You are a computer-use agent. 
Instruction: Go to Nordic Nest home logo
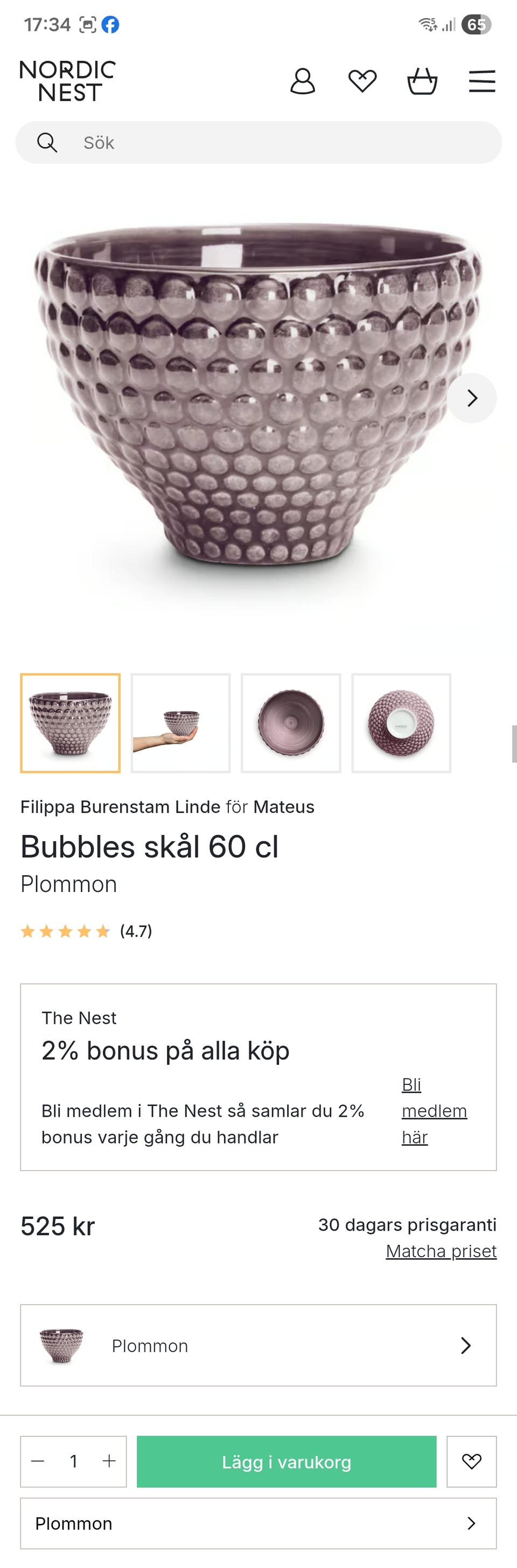67,81
